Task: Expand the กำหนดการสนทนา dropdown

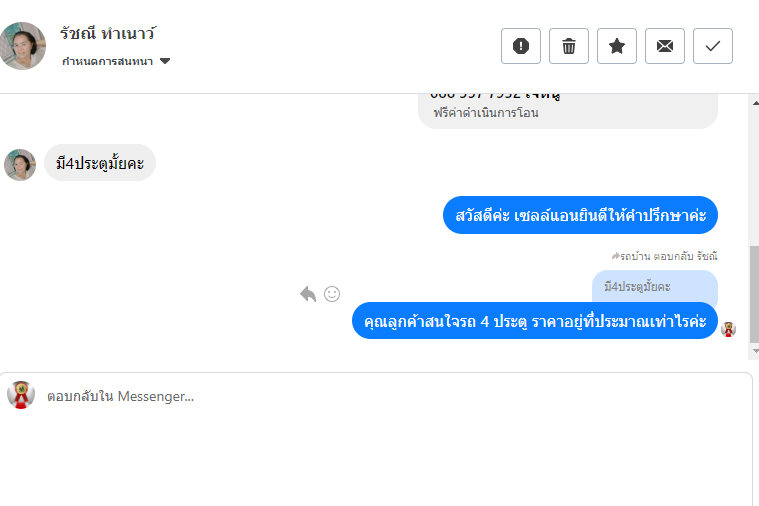Action: pyautogui.click(x=165, y=62)
